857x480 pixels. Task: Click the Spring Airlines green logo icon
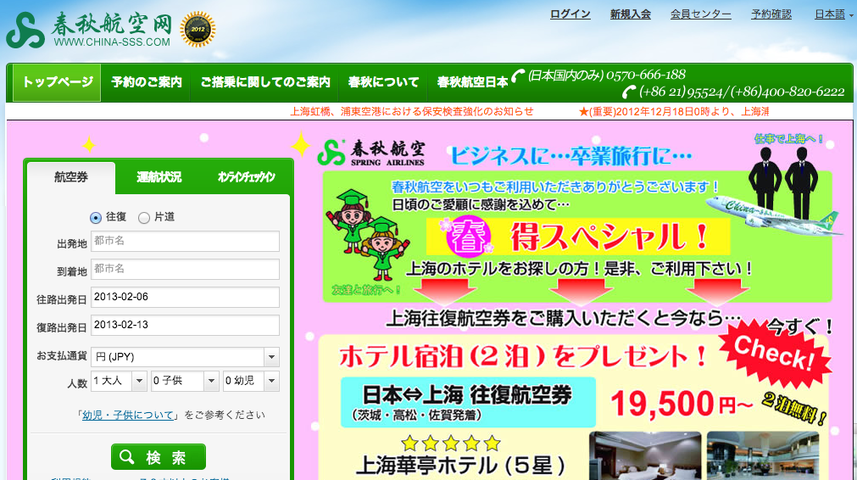25,31
